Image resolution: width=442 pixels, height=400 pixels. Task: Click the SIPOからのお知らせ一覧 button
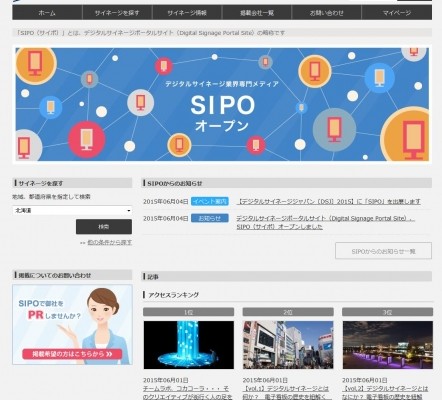tap(383, 251)
